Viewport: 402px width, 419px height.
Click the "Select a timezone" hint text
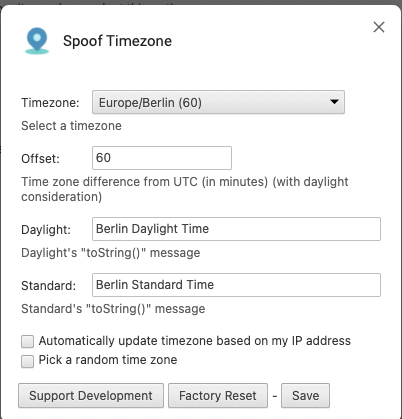pyautogui.click(x=71, y=126)
